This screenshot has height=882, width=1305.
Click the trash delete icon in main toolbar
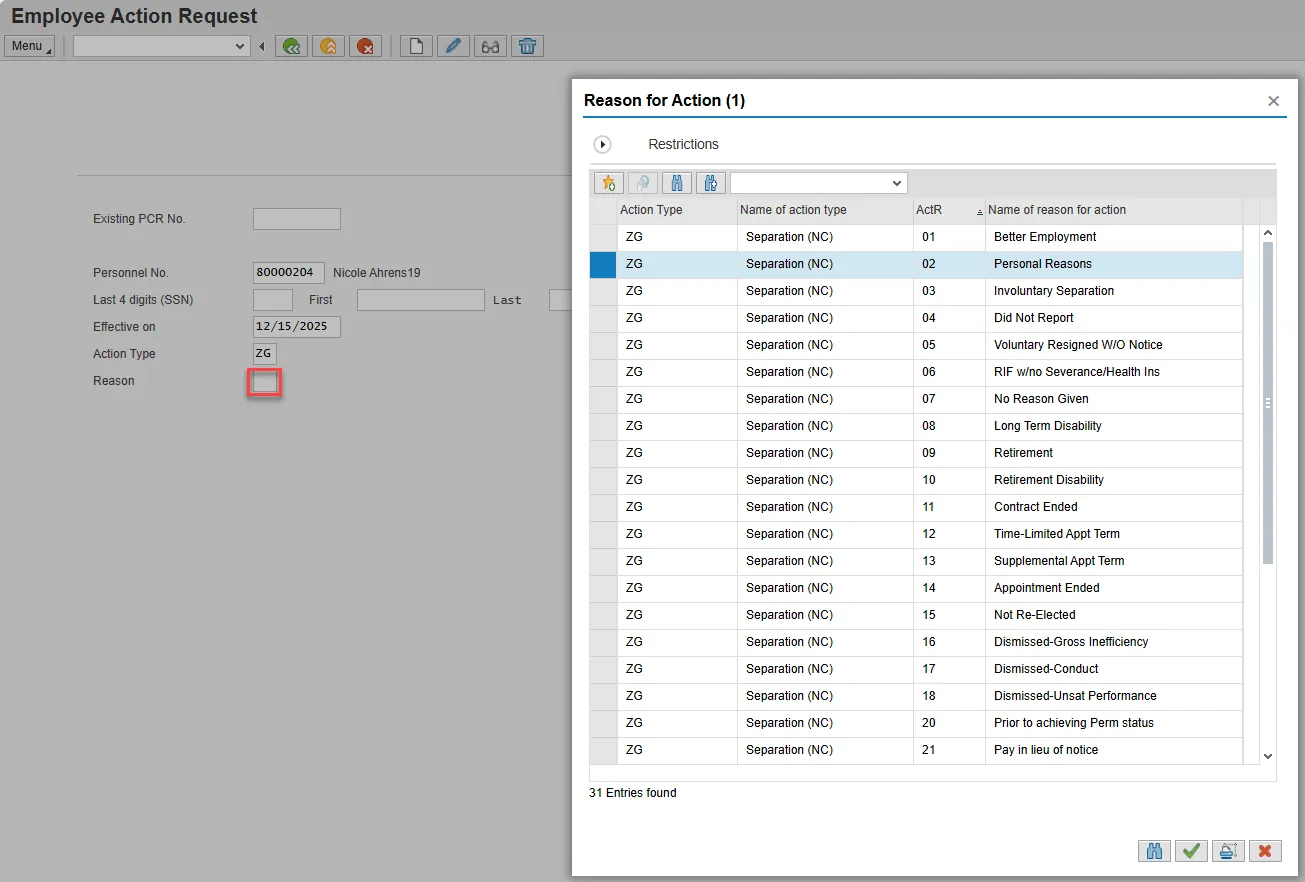coord(527,46)
